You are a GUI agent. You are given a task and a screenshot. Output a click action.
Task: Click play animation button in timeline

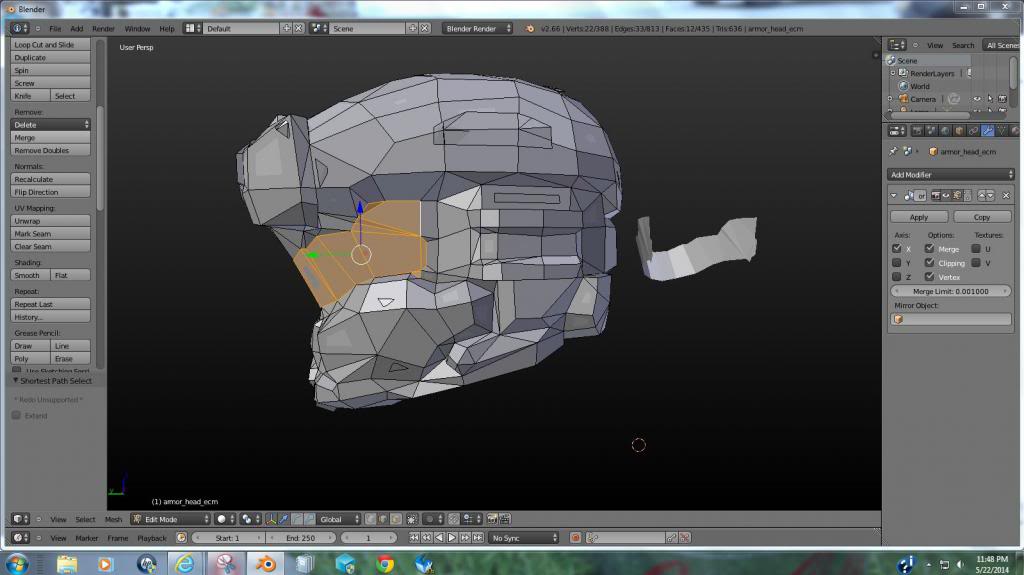click(x=451, y=538)
